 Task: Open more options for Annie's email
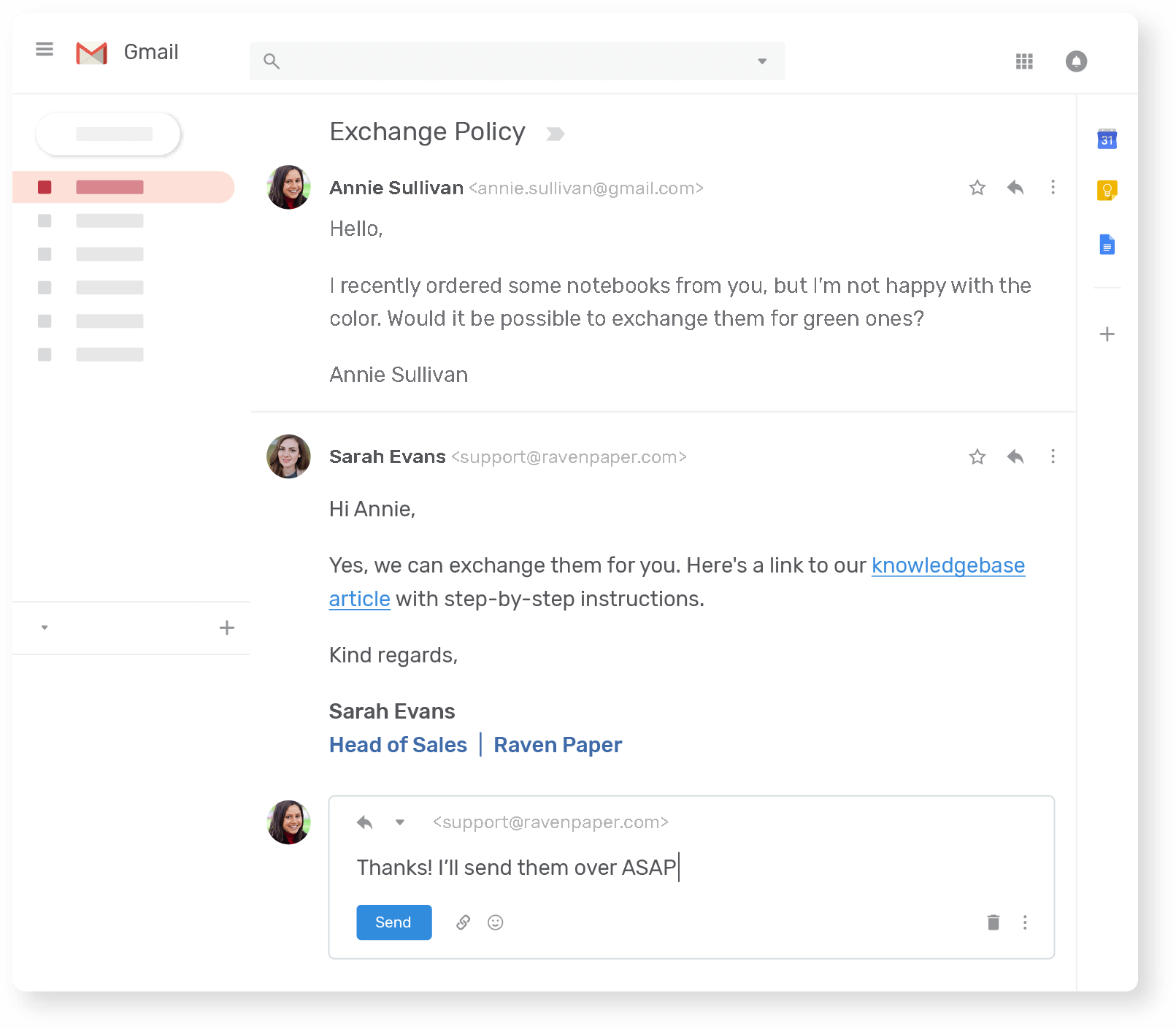pos(1053,188)
